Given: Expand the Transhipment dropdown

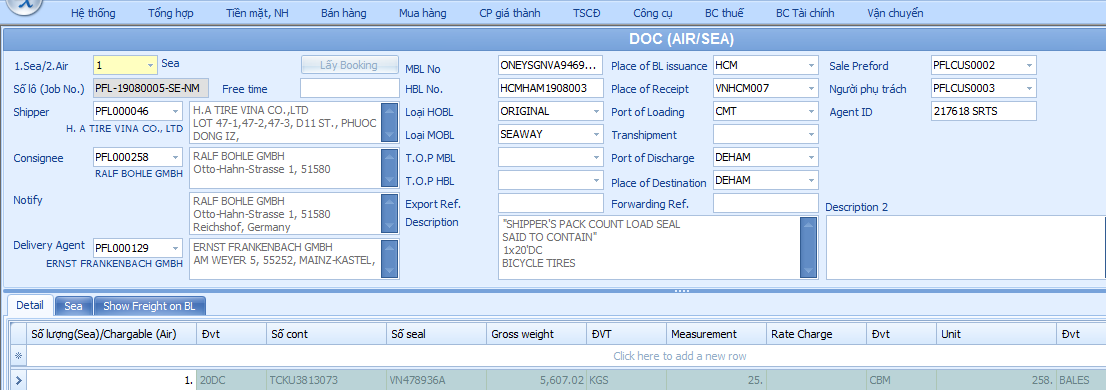Looking at the screenshot, I should pyautogui.click(x=812, y=134).
